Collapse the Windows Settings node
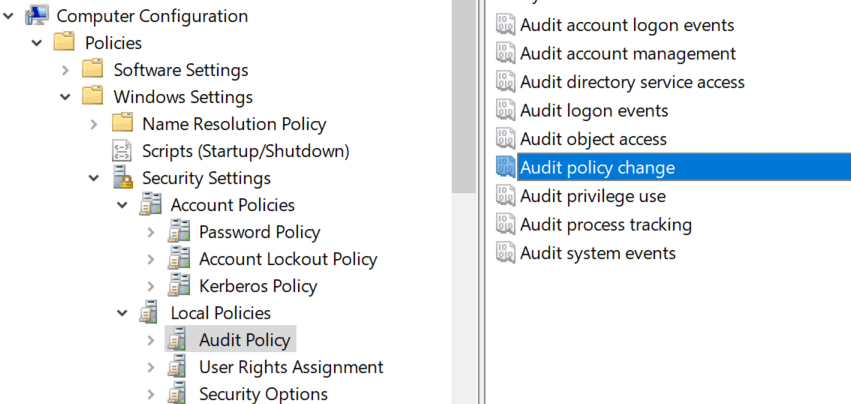 point(65,97)
